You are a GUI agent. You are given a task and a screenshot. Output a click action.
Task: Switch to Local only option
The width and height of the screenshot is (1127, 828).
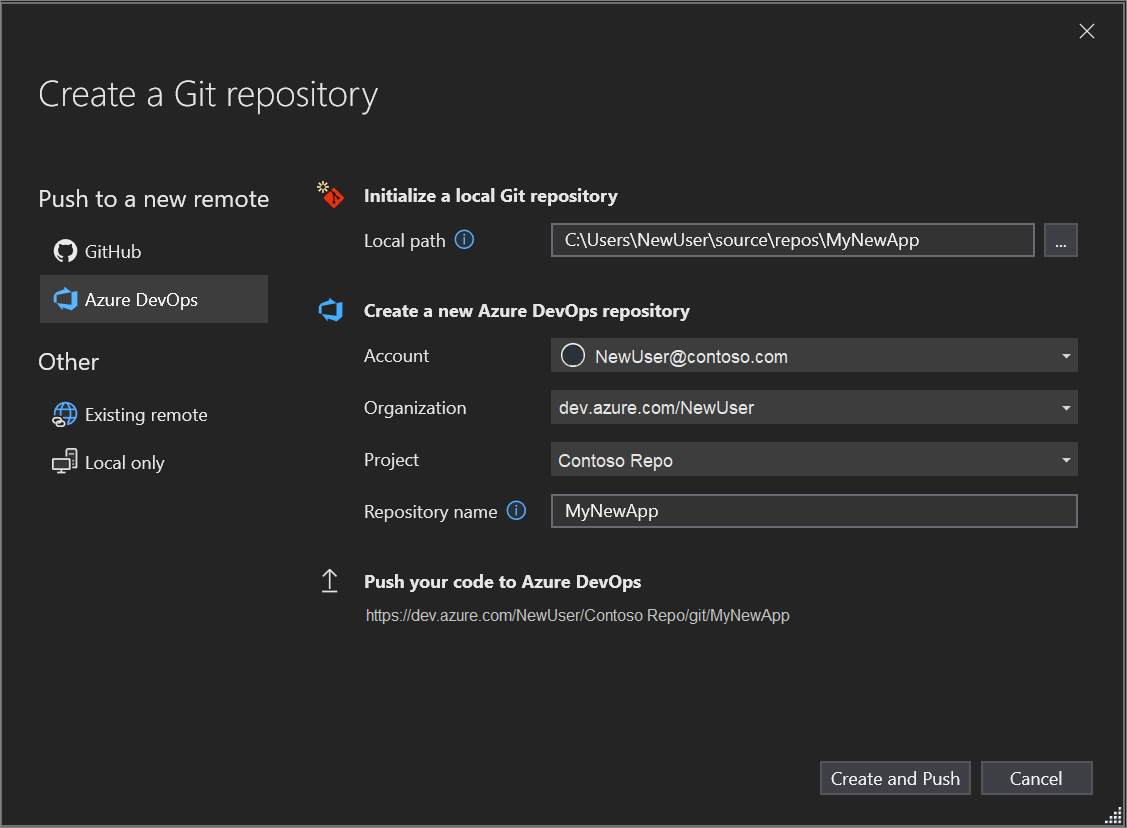click(124, 463)
